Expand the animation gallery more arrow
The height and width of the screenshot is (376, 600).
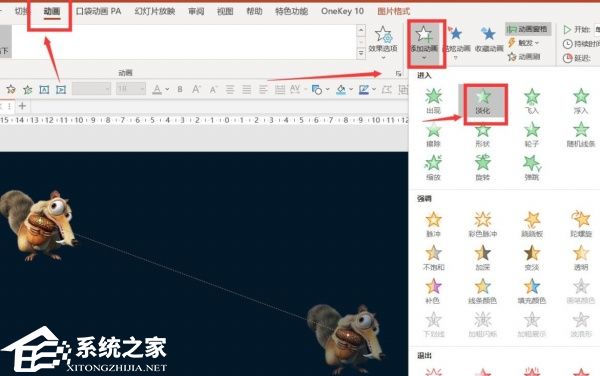[x=360, y=53]
